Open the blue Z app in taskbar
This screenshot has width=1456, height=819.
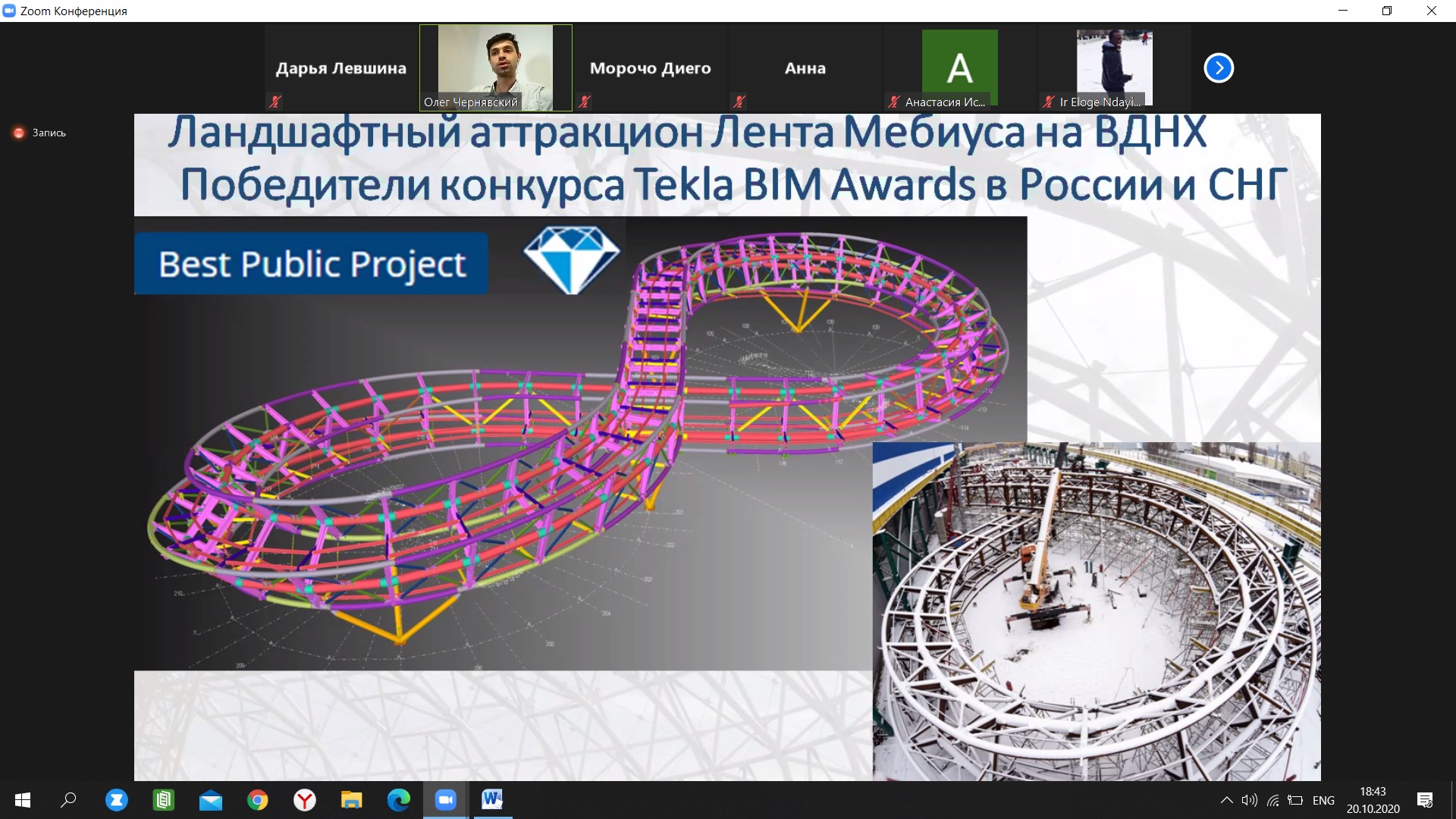[116, 800]
